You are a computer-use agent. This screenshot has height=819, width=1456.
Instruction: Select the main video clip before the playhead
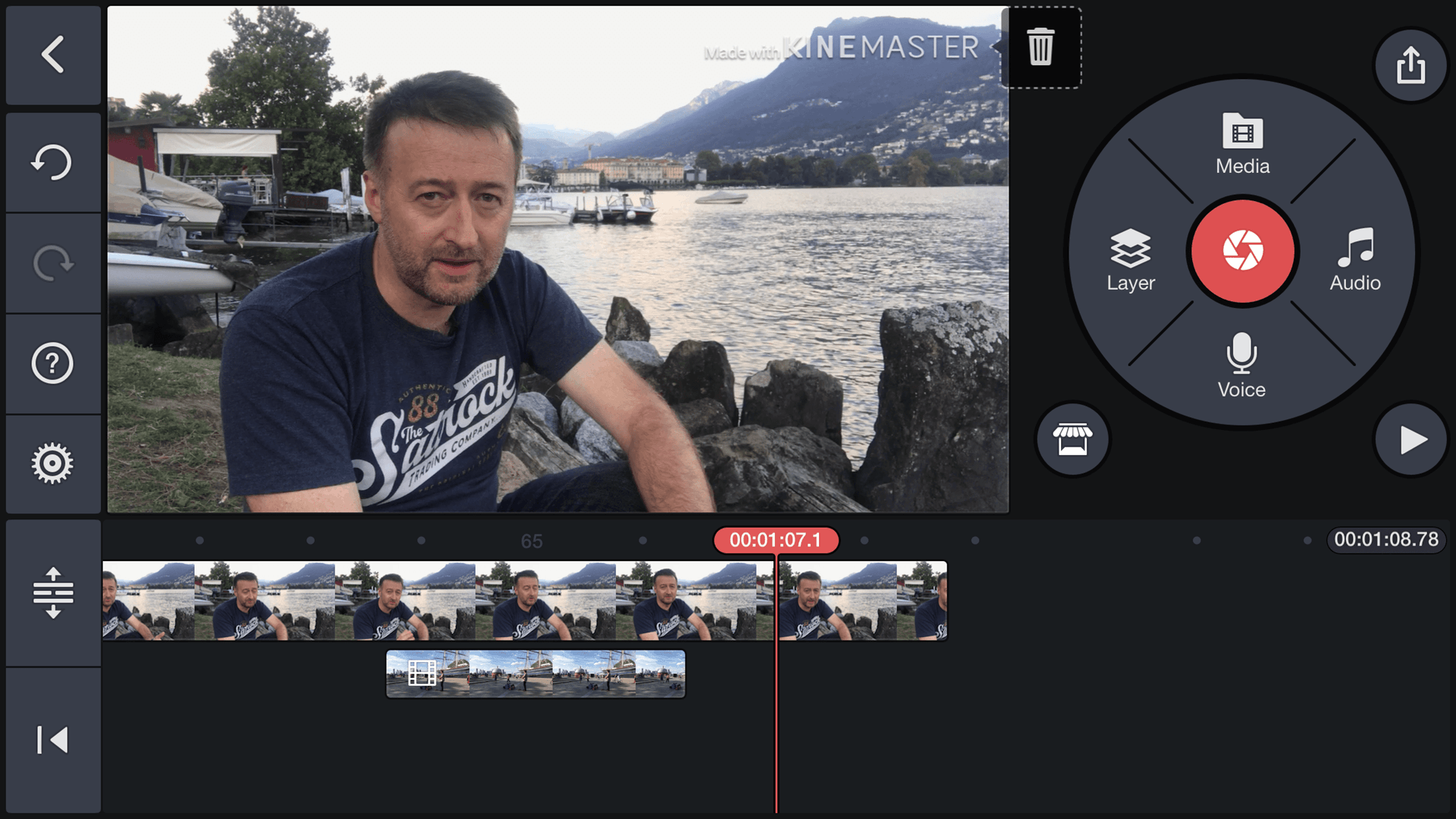tap(438, 601)
